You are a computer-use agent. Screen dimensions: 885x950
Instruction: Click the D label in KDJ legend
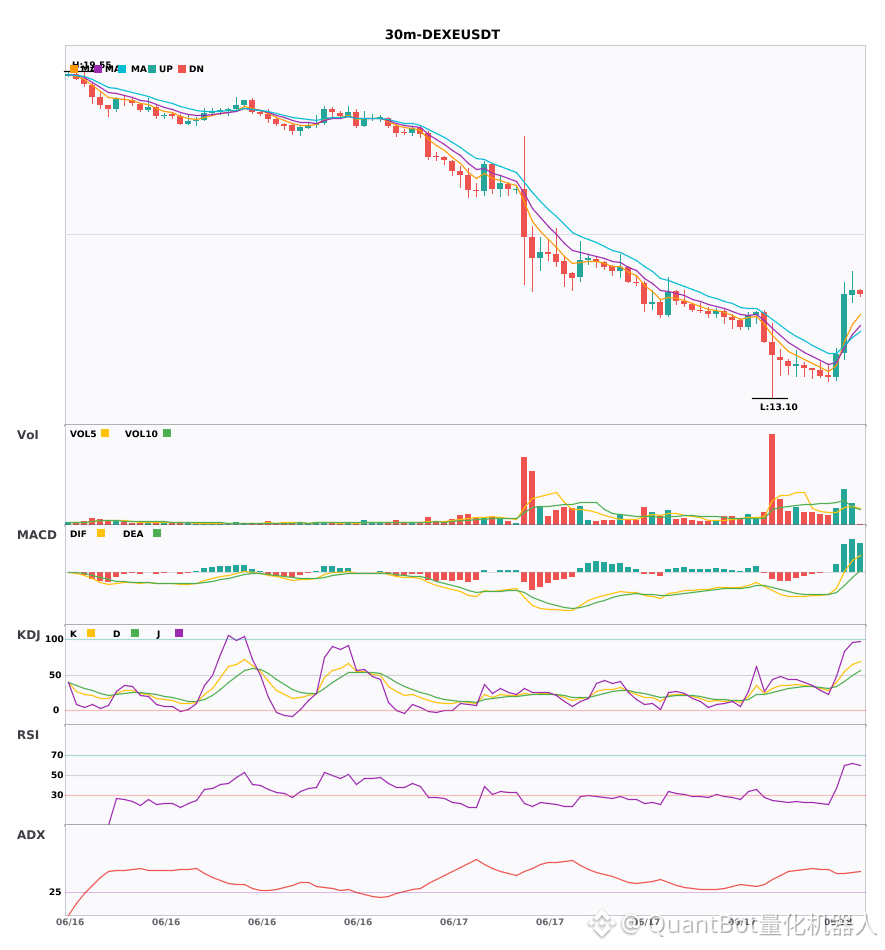tap(117, 634)
